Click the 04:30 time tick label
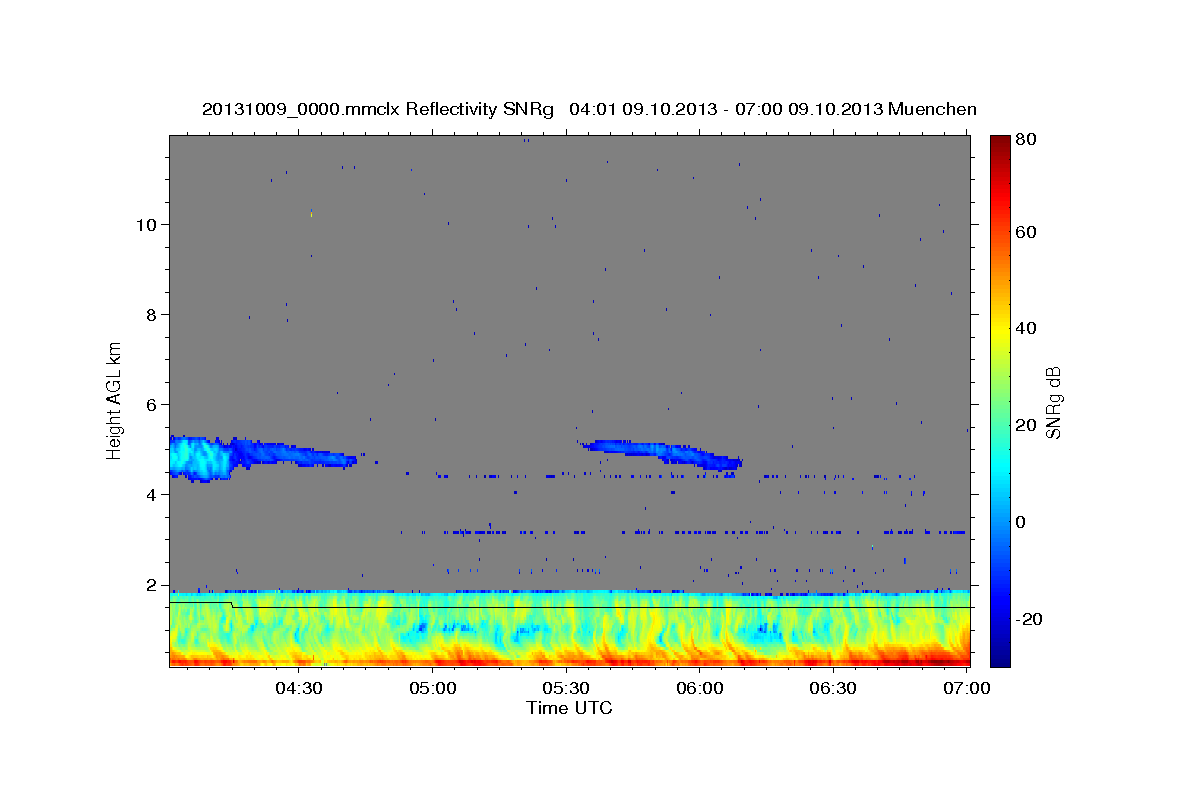Screen dimensions: 1200x800 (298, 688)
